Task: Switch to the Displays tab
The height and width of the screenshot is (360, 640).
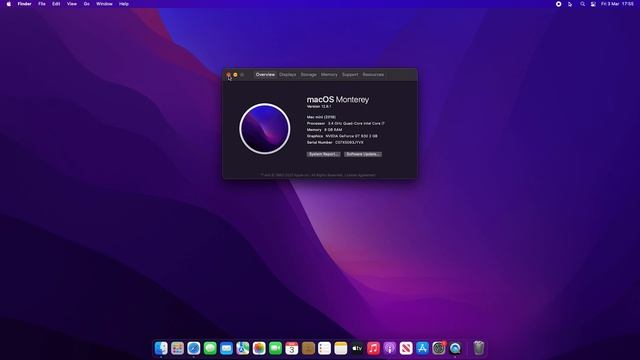Action: [x=288, y=75]
